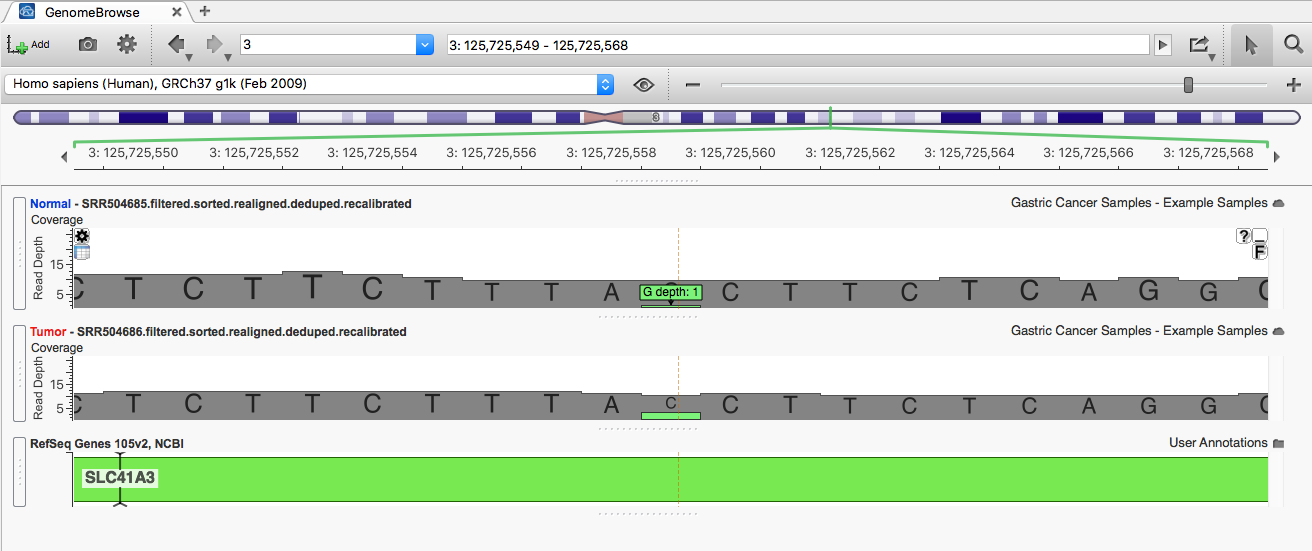Click the Coverage label under Normal track

point(57,220)
